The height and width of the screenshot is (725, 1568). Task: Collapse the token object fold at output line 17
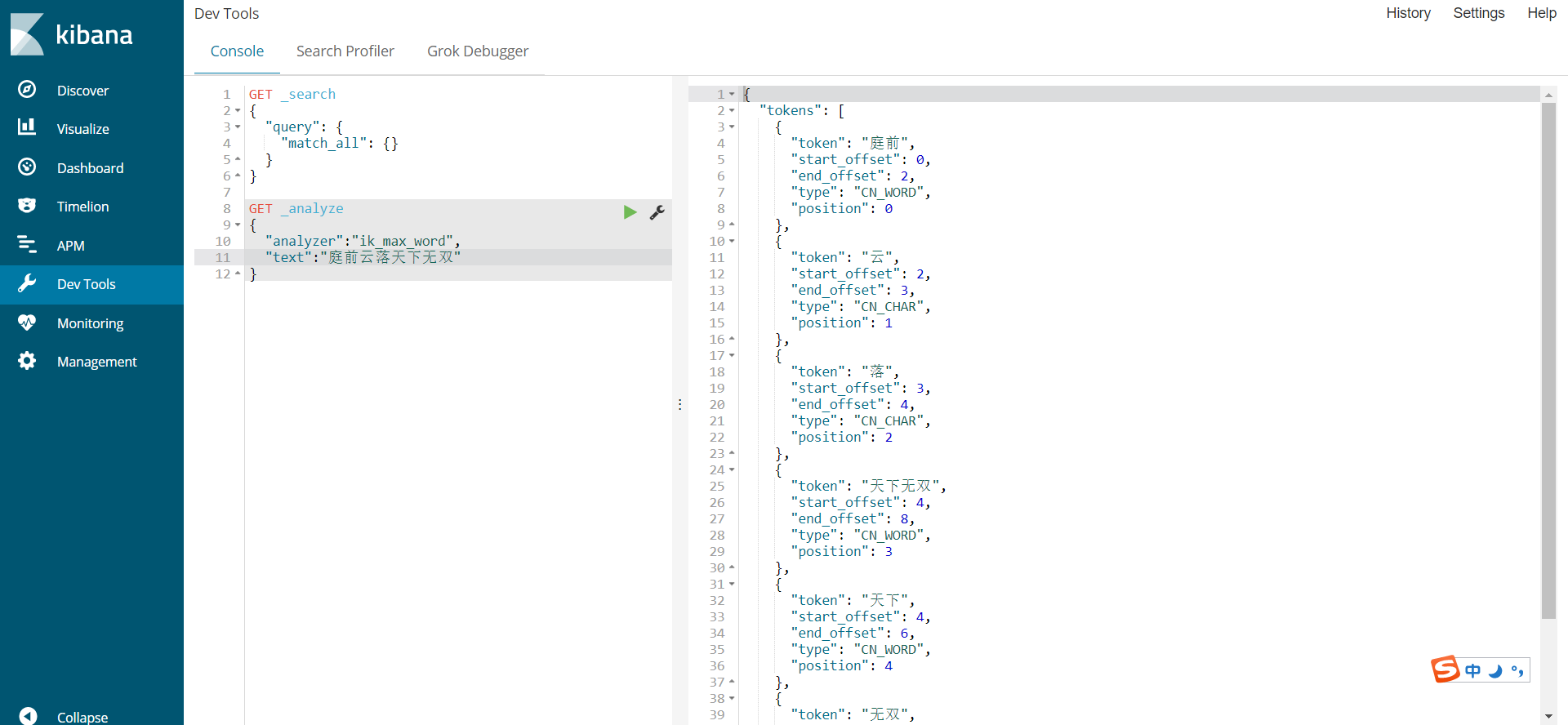(x=732, y=356)
